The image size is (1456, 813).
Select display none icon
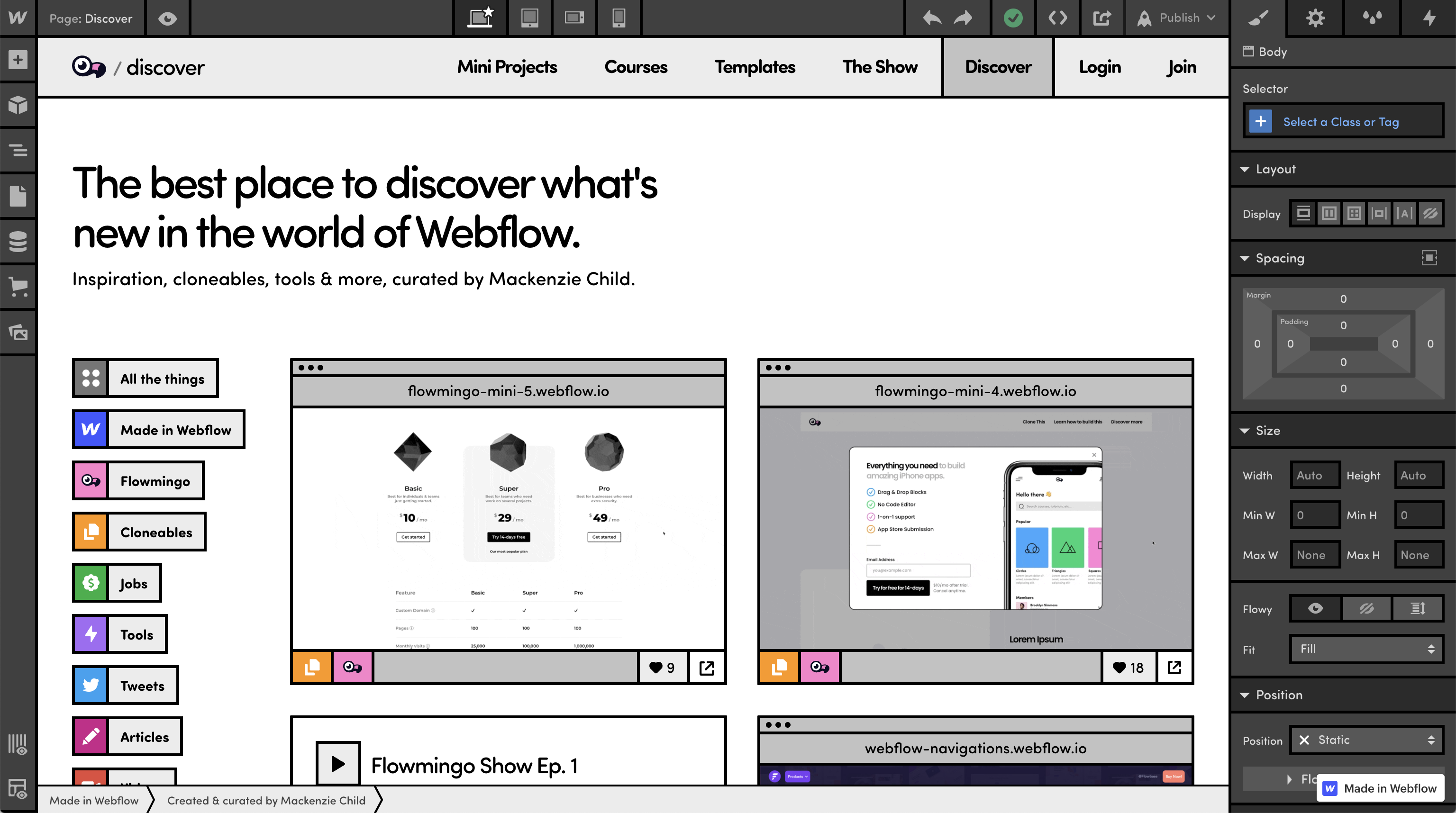(1430, 214)
